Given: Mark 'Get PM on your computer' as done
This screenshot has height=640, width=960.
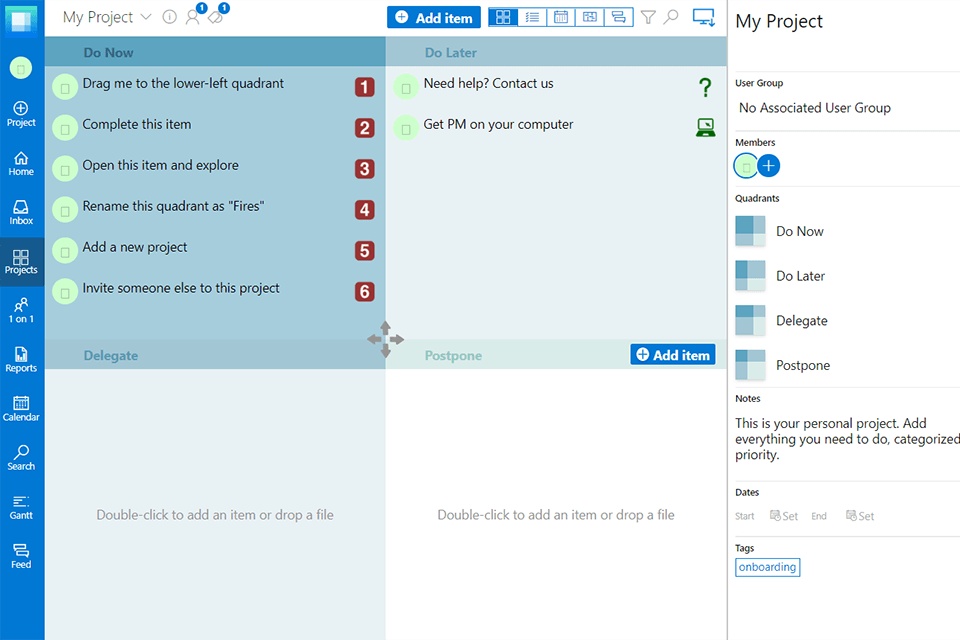Looking at the screenshot, I should (x=406, y=124).
